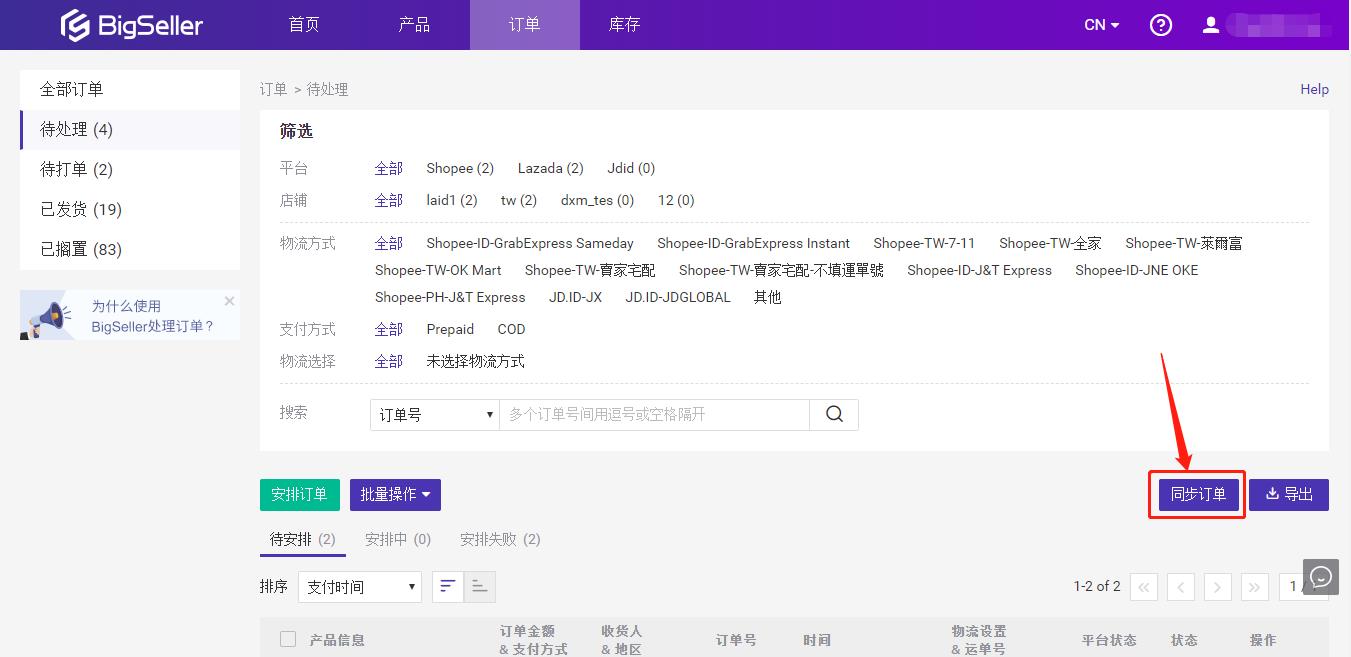Open the CN language dropdown
Screen dimensions: 1351x657
(1102, 25)
